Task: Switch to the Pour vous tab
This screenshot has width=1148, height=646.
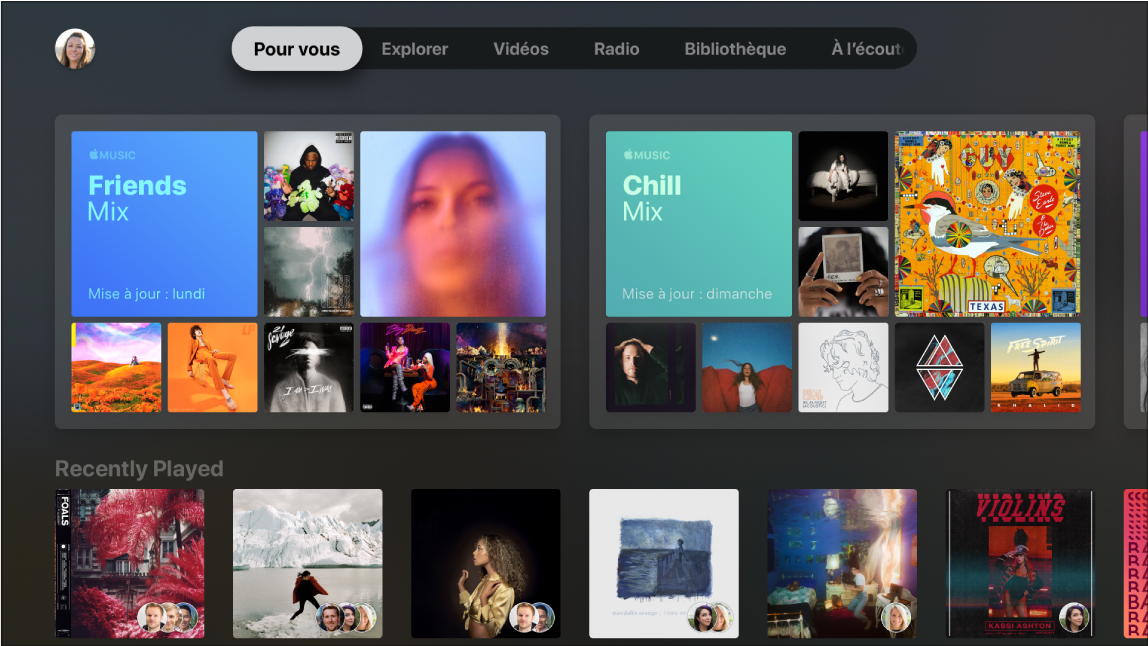Action: [296, 48]
